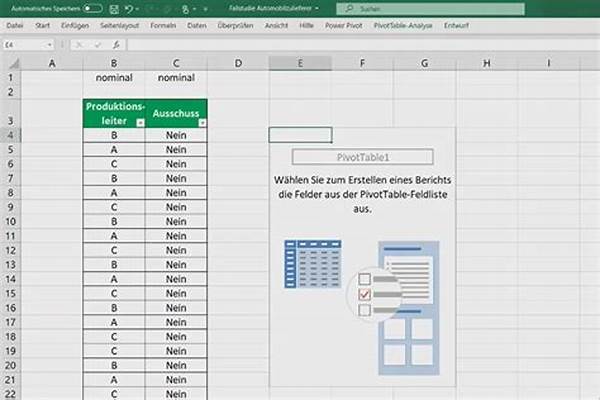Image resolution: width=600 pixels, height=400 pixels.
Task: Click the PivotTable1 placeholder label
Action: [362, 157]
